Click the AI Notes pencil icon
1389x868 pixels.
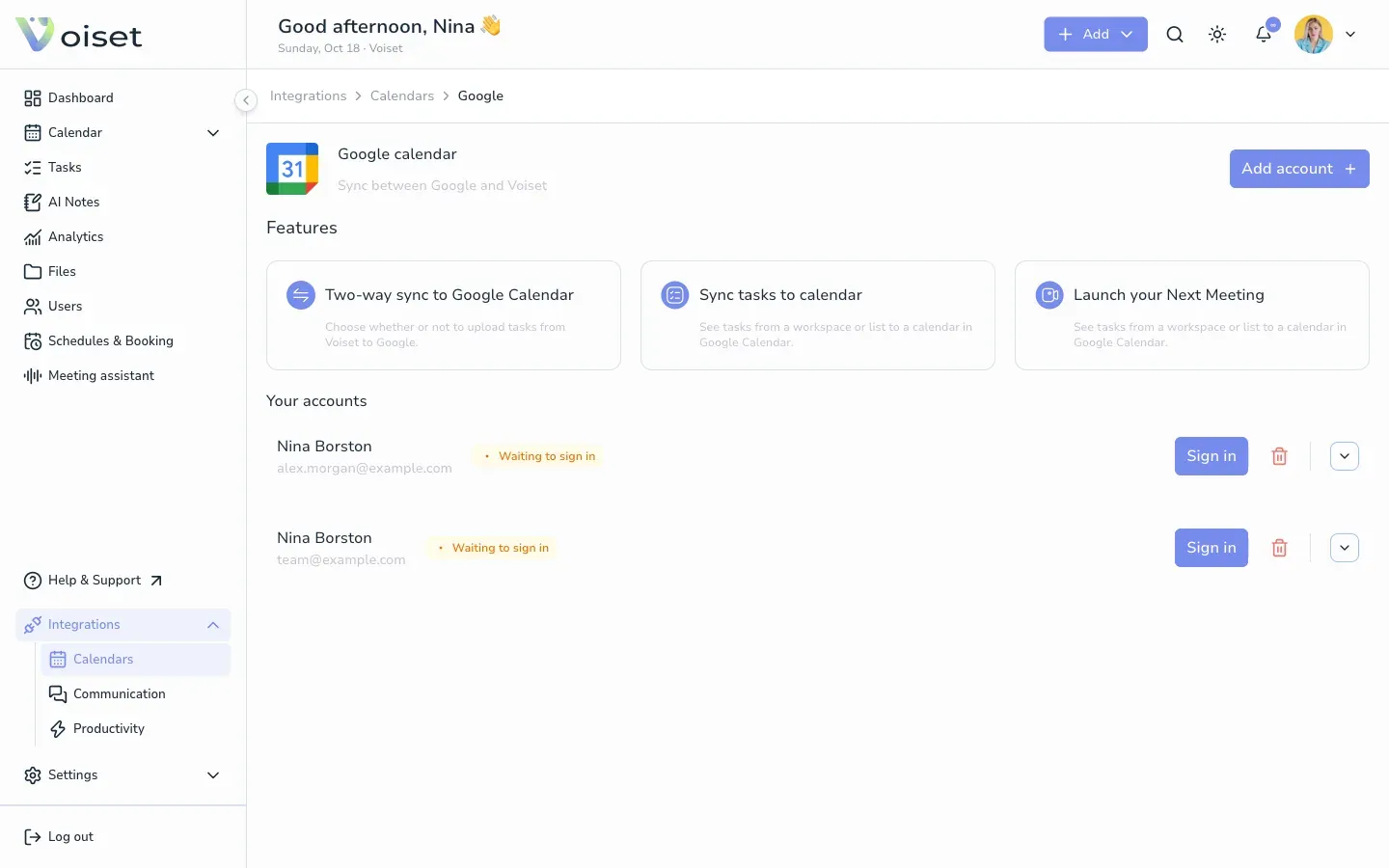(x=33, y=202)
